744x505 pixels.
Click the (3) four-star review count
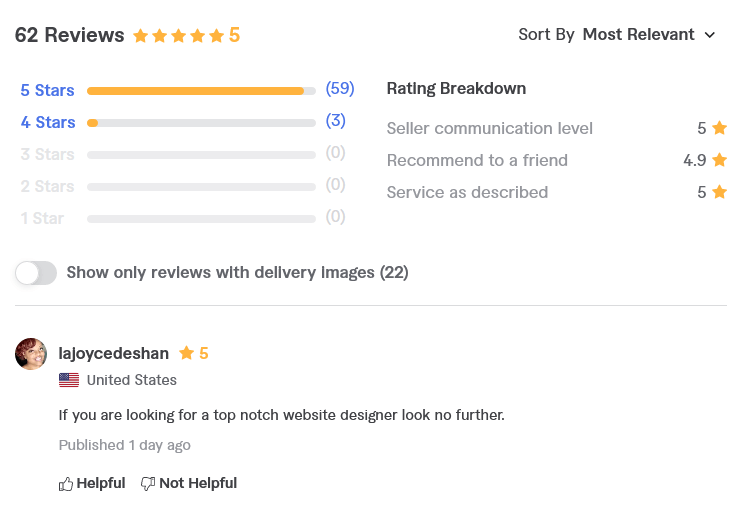[x=335, y=121]
